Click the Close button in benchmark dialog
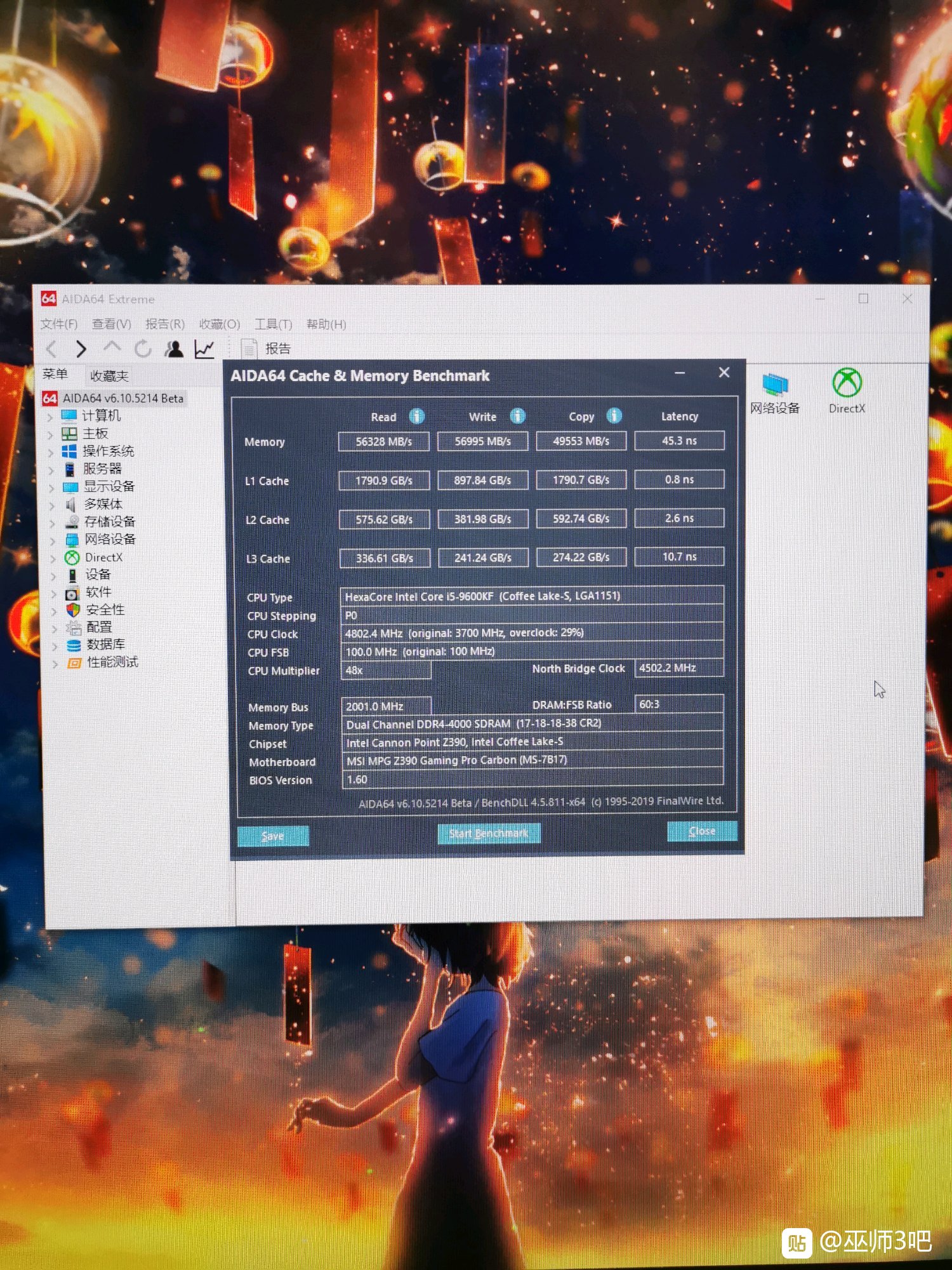 [702, 831]
